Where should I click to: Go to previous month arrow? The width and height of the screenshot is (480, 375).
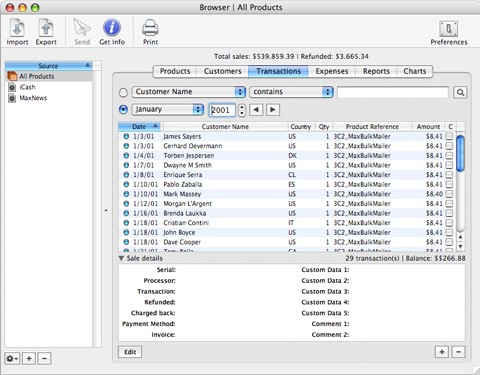[x=256, y=110]
